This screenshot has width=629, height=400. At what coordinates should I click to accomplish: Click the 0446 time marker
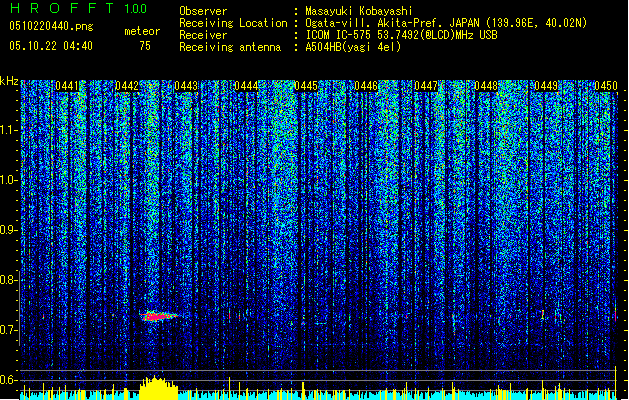(366, 86)
